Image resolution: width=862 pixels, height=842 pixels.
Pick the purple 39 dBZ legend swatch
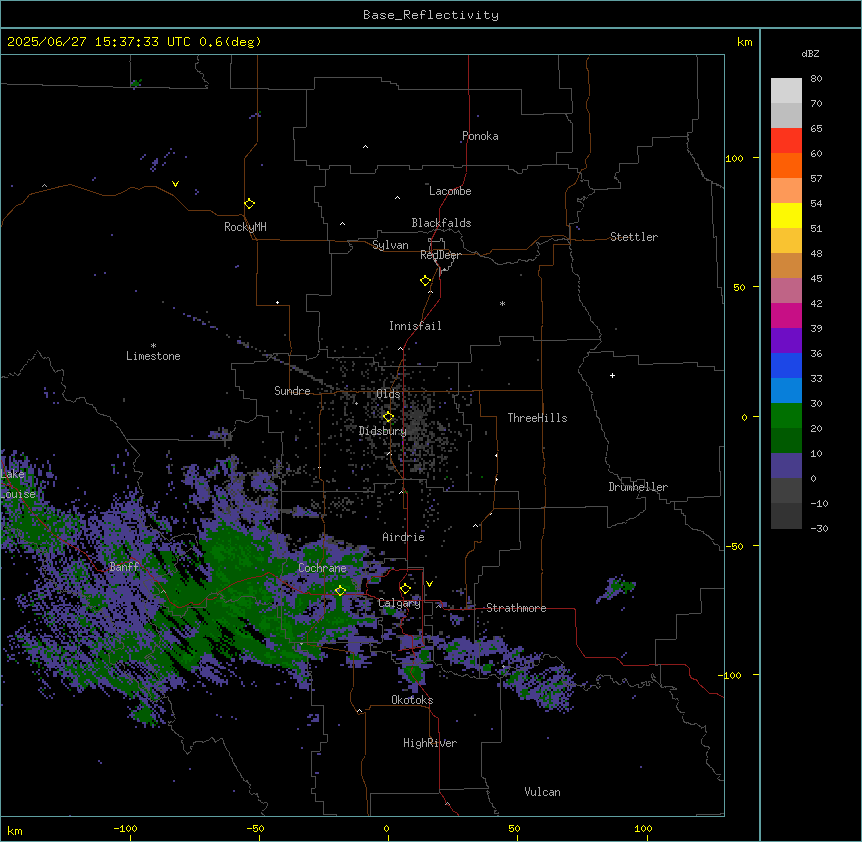786,341
